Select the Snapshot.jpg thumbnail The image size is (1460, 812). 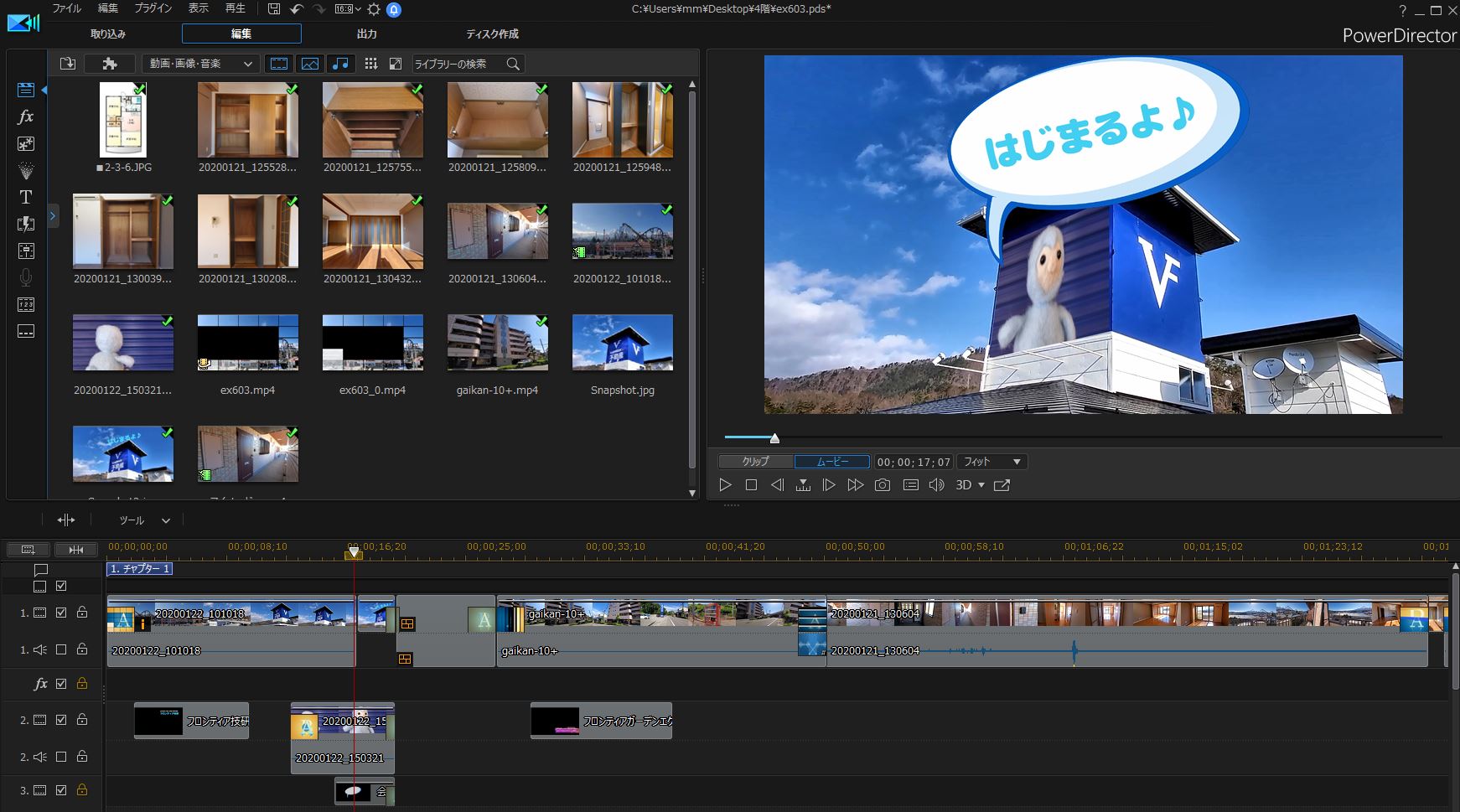pos(622,343)
